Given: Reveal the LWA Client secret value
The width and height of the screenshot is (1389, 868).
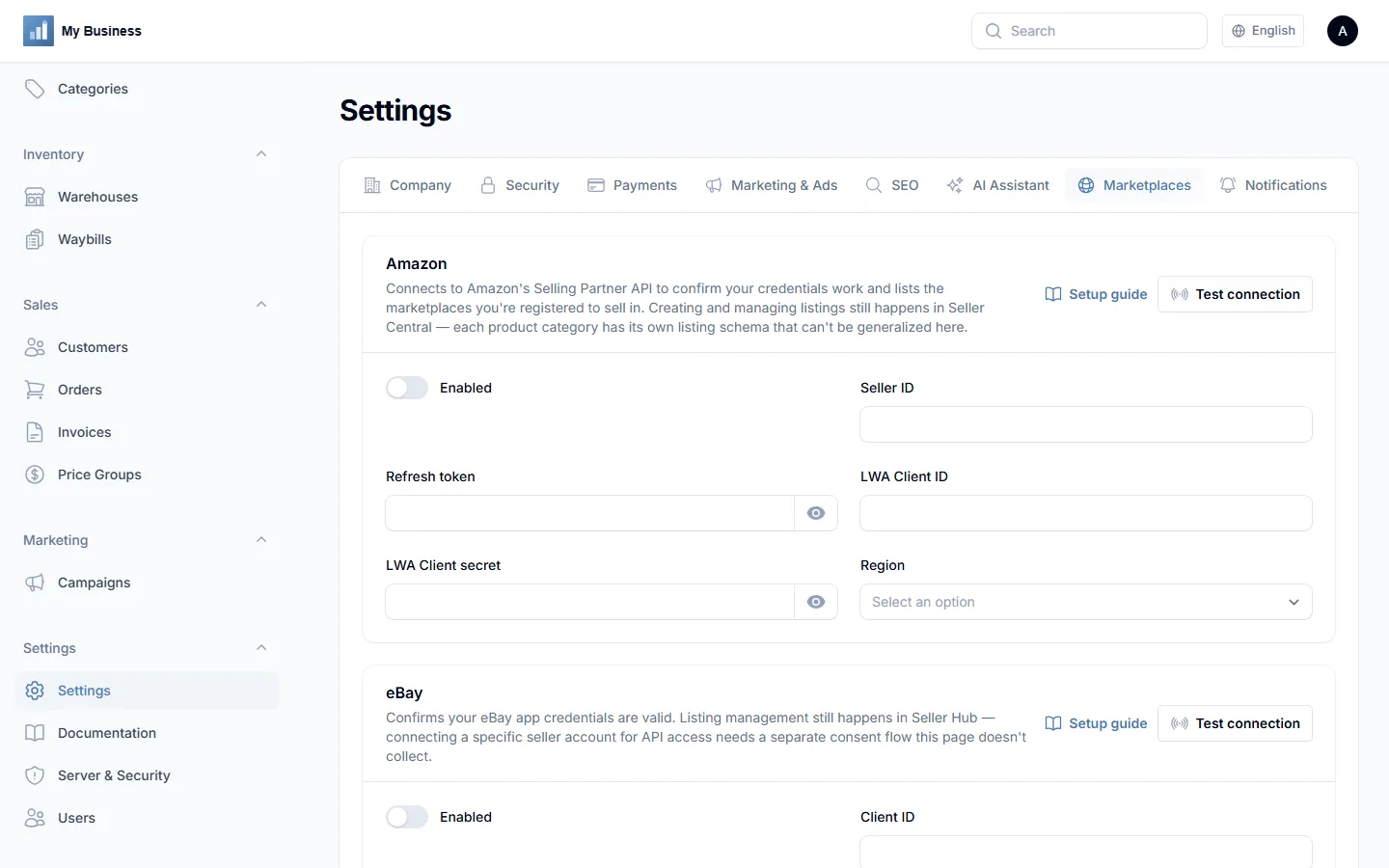Looking at the screenshot, I should [816, 602].
